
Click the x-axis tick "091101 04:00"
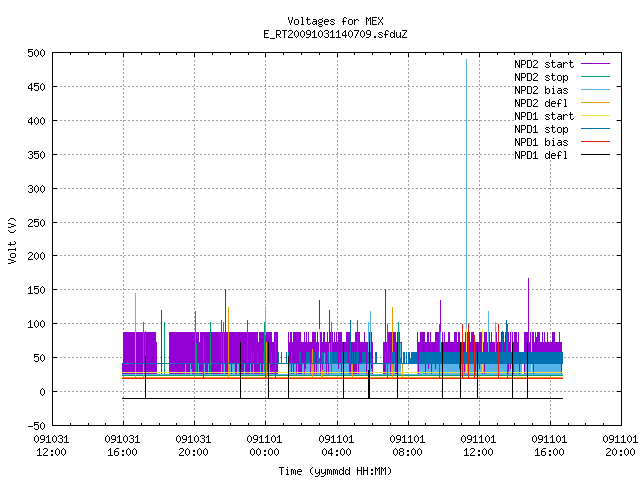tap(336, 446)
